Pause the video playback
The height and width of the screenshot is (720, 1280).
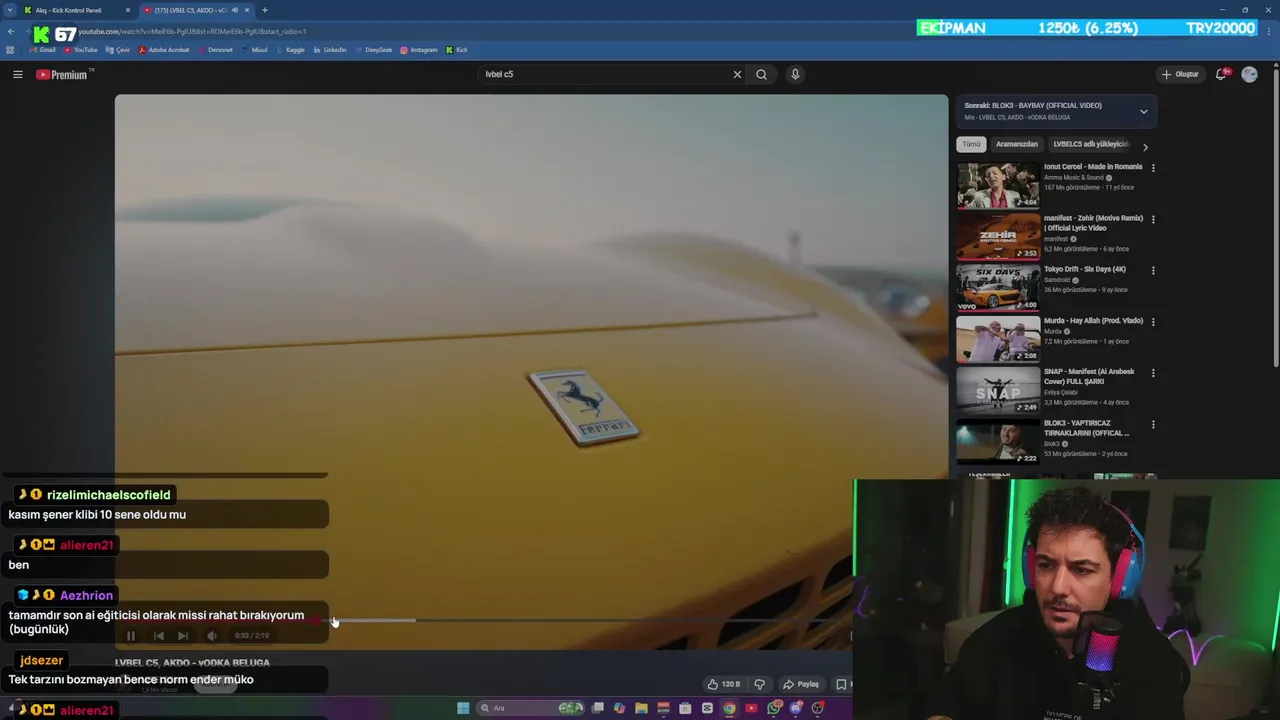coord(130,635)
